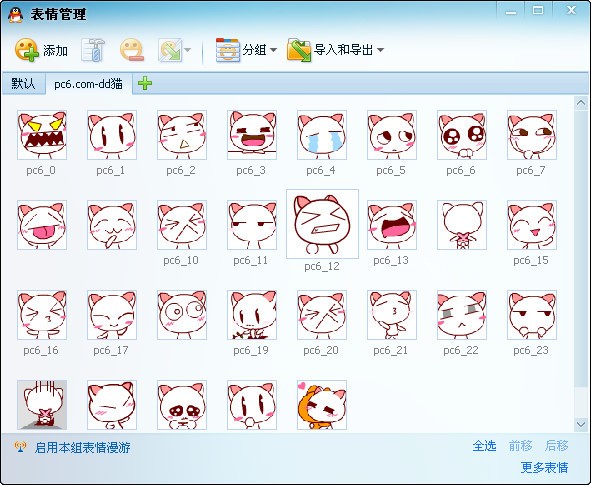
Task: Click the edit emoticon tools icon
Action: (x=93, y=50)
